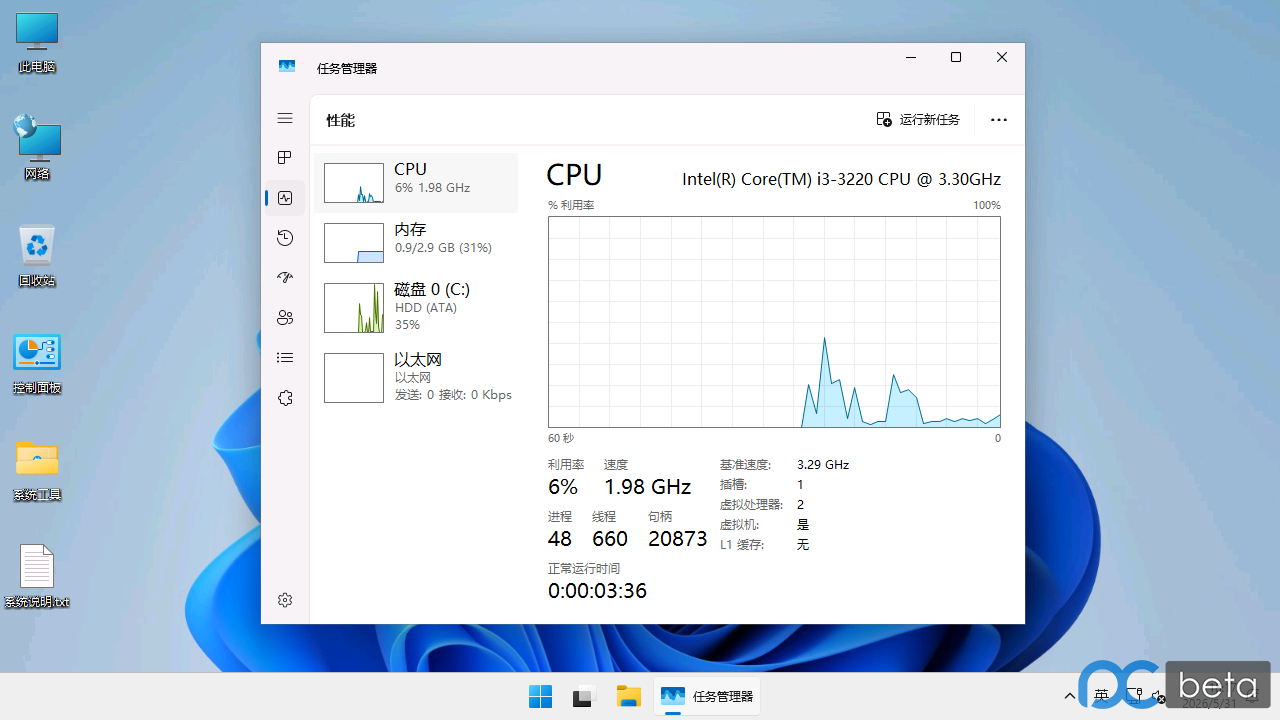Image resolution: width=1280 pixels, height=720 pixels.
Task: Open the Services puzzle icon
Action: (285, 398)
